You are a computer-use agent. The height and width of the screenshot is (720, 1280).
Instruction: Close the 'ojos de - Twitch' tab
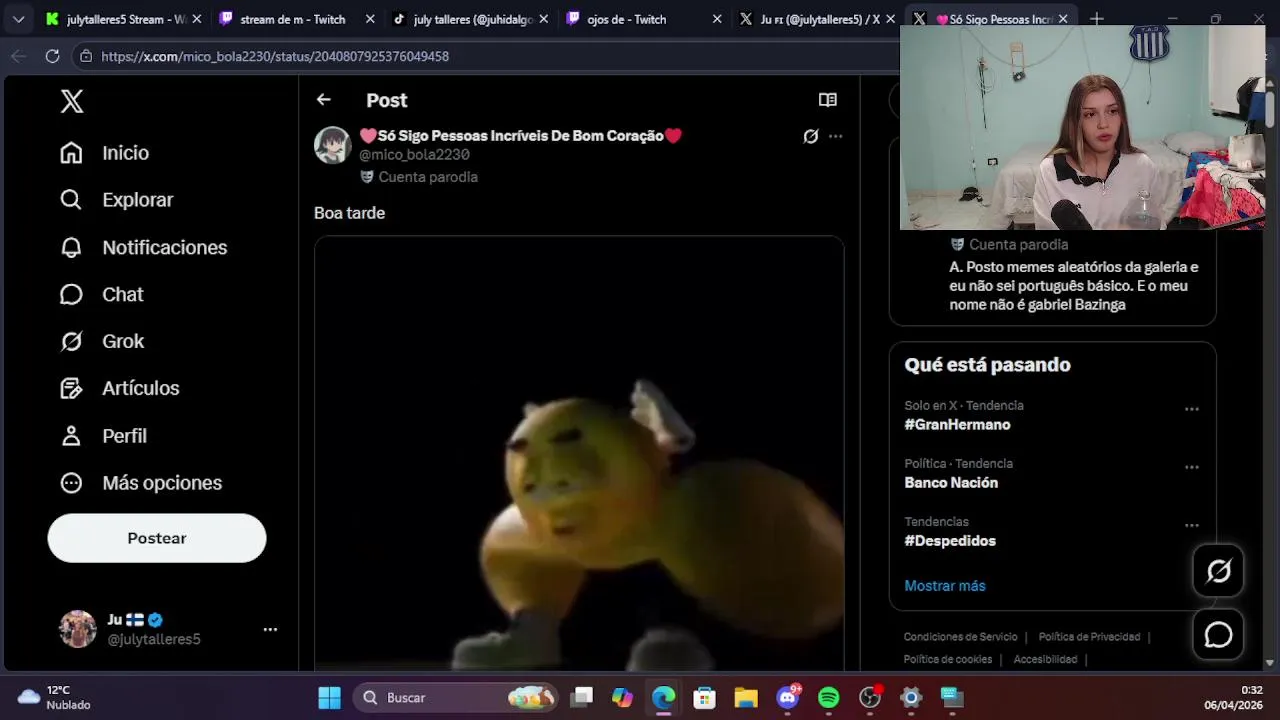[x=717, y=19]
